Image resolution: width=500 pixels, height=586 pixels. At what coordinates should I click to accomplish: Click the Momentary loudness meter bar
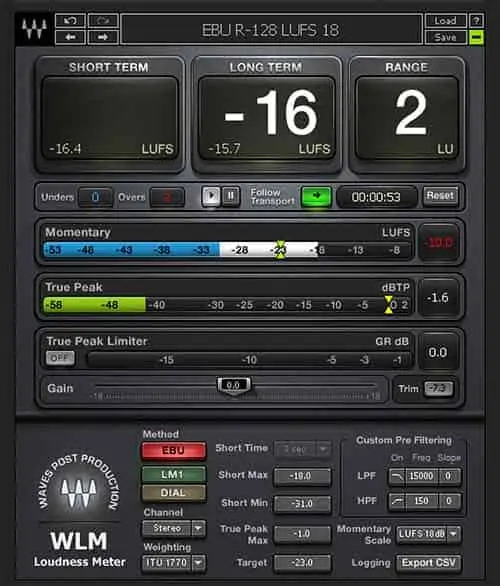pyautogui.click(x=227, y=250)
